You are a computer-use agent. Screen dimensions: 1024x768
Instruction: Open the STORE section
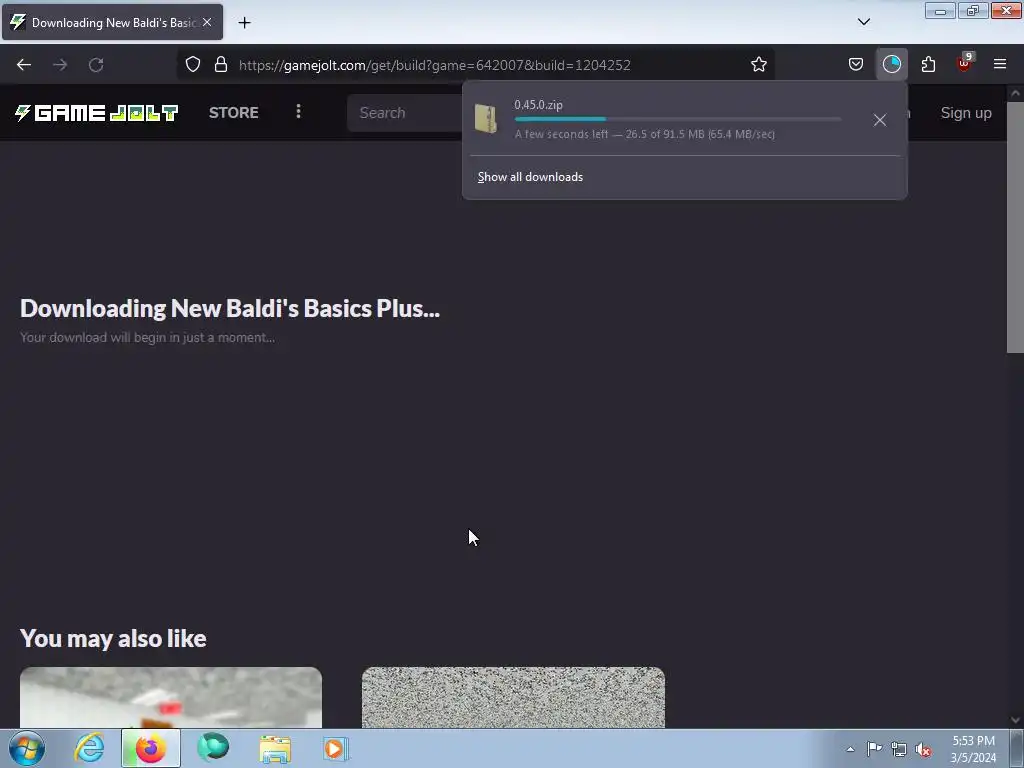(x=234, y=113)
